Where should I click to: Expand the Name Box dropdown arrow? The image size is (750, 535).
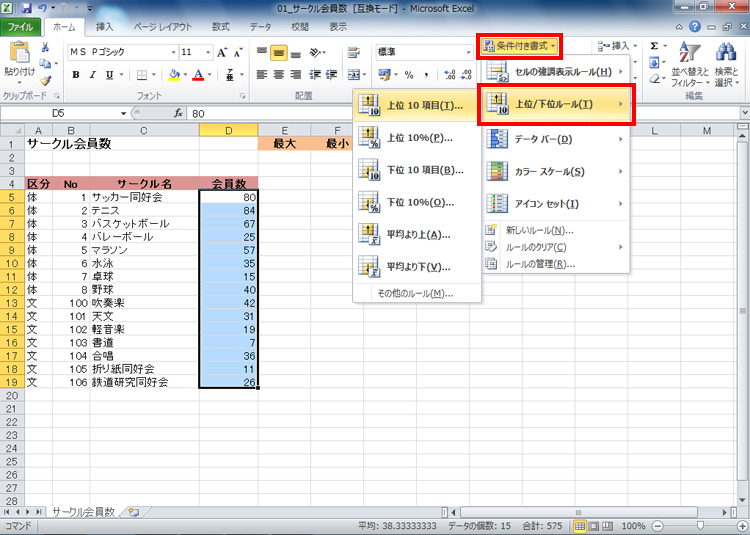pos(123,113)
